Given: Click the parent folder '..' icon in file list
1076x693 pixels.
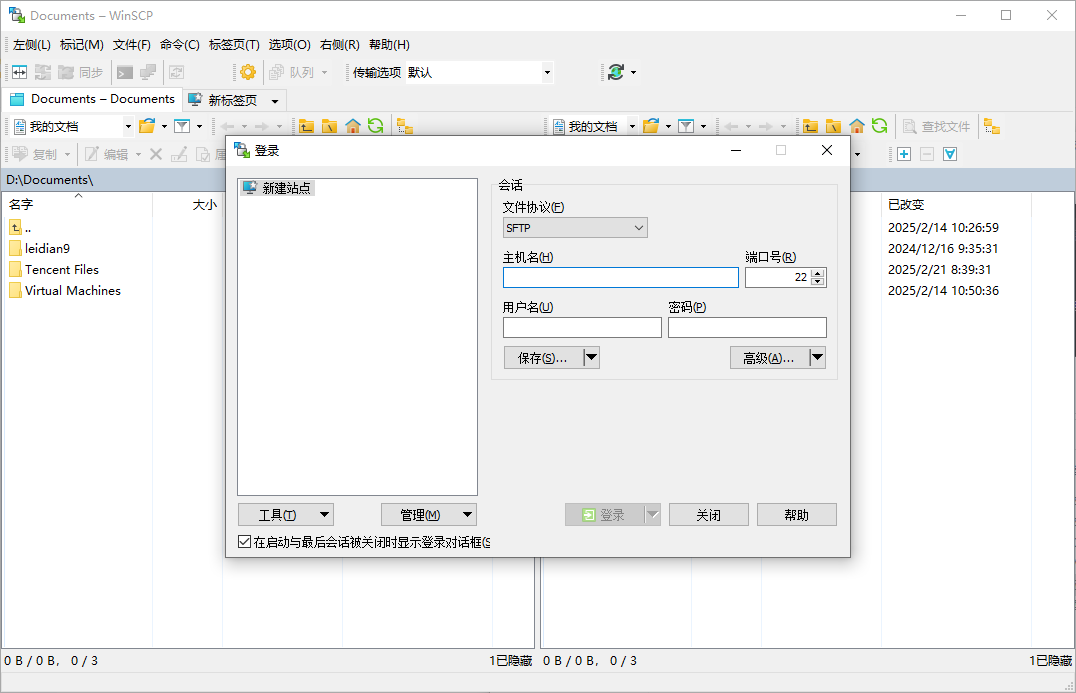Looking at the screenshot, I should coord(15,227).
